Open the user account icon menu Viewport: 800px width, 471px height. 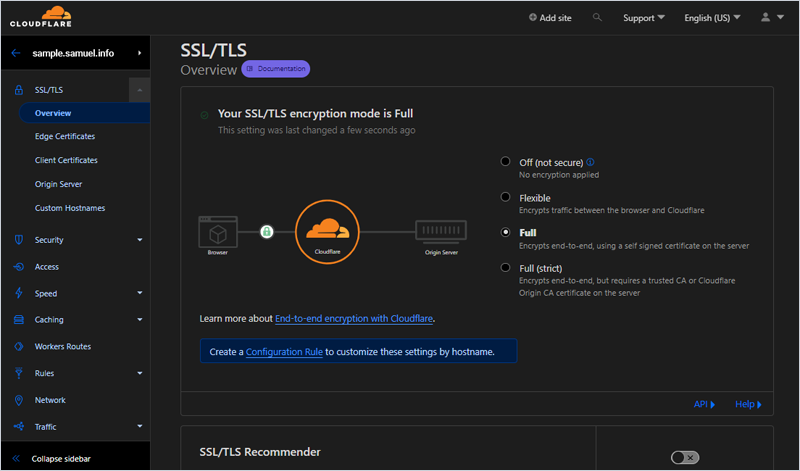coord(765,17)
